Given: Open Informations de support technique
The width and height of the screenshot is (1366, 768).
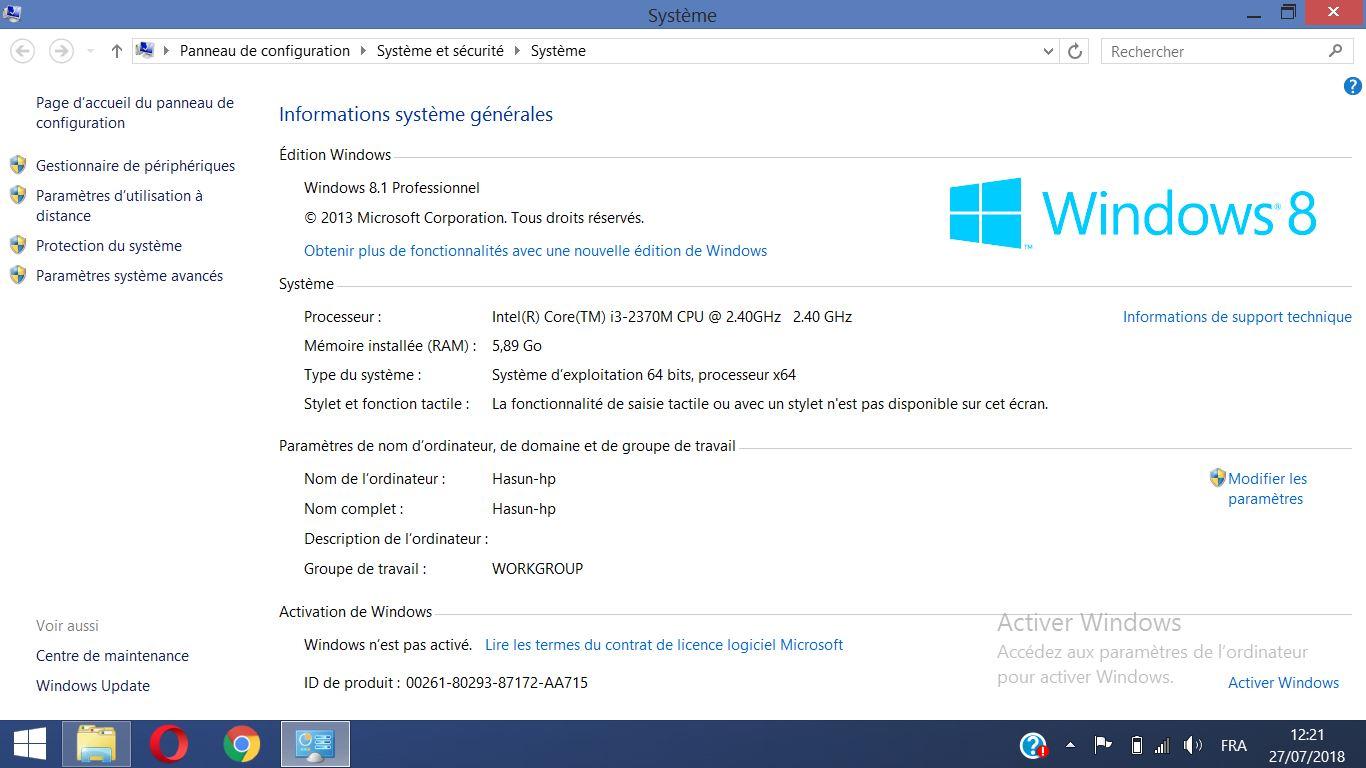Looking at the screenshot, I should (1237, 316).
